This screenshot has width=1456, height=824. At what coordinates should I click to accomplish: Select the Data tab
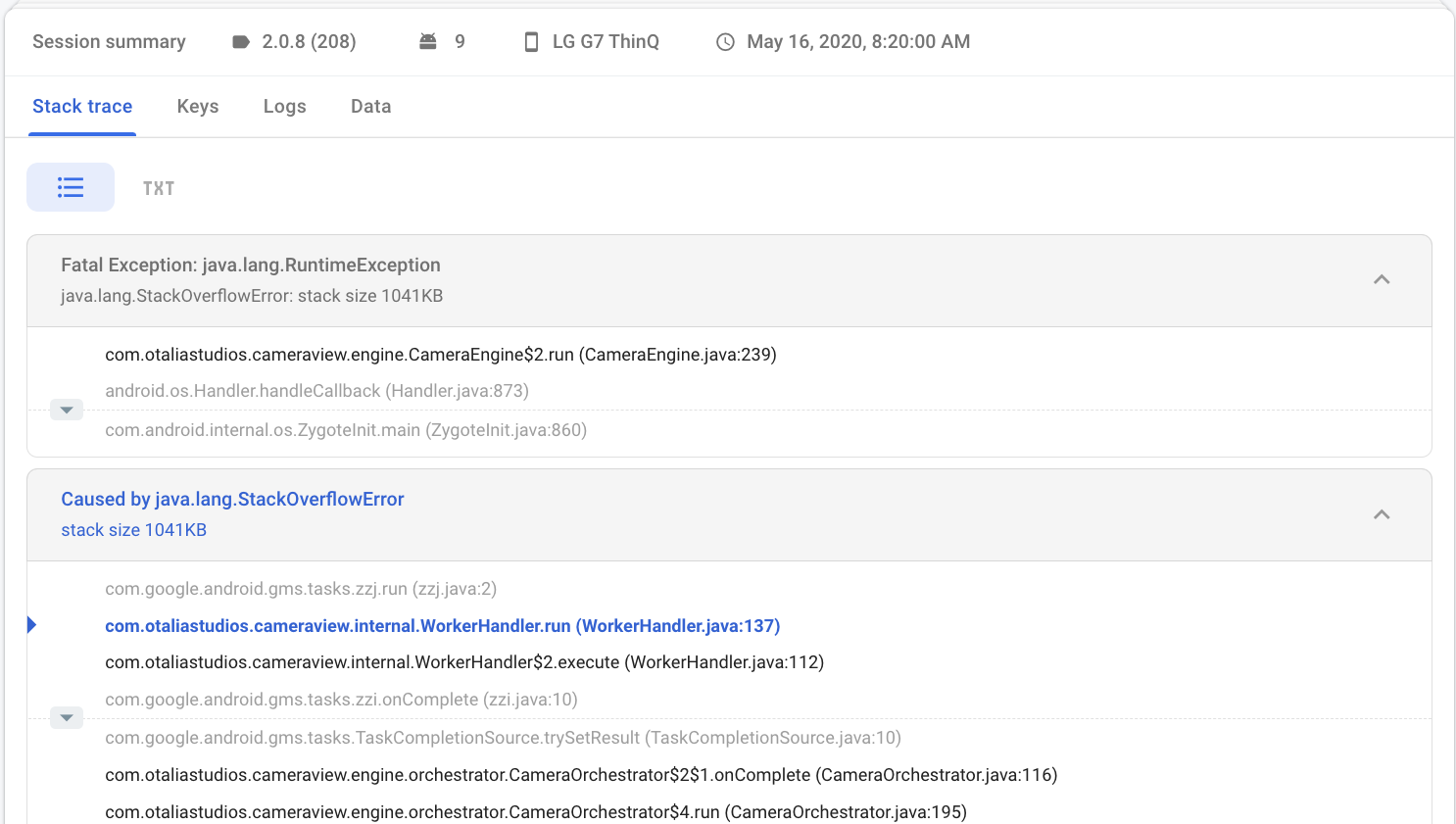pos(370,106)
